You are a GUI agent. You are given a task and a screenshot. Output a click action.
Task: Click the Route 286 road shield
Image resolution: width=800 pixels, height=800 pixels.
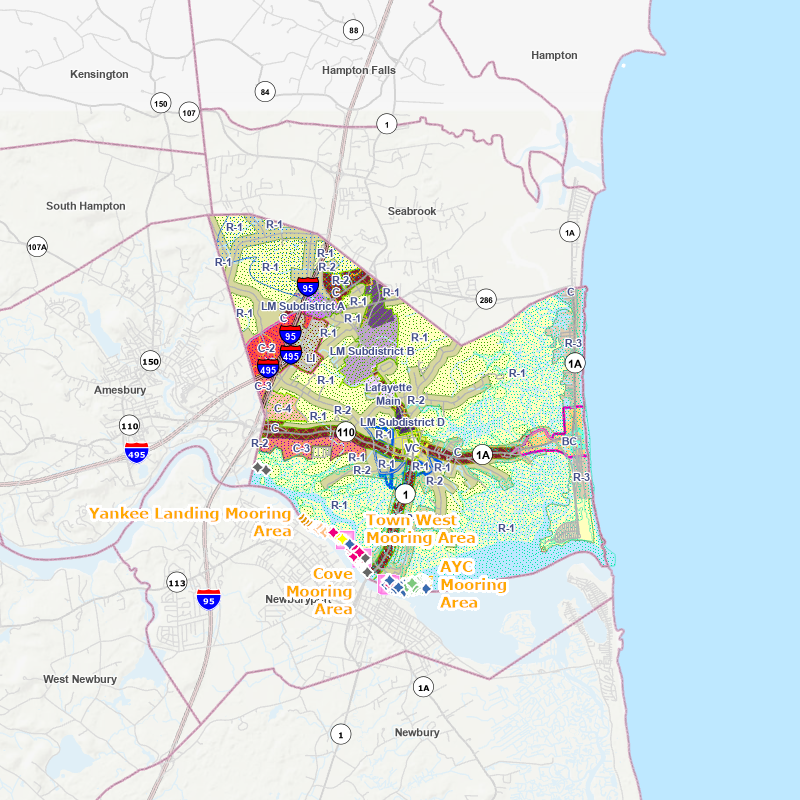tap(486, 299)
